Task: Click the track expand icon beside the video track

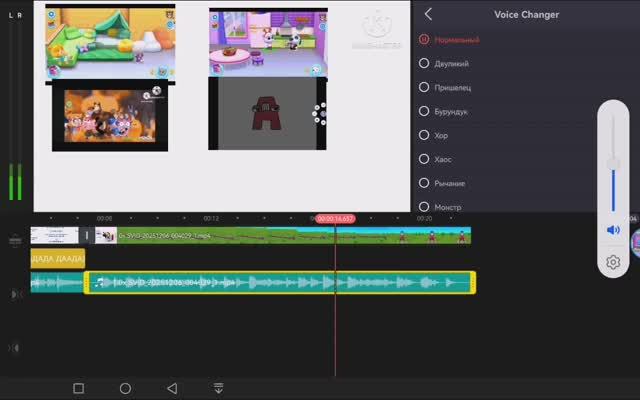Action: 15,240
